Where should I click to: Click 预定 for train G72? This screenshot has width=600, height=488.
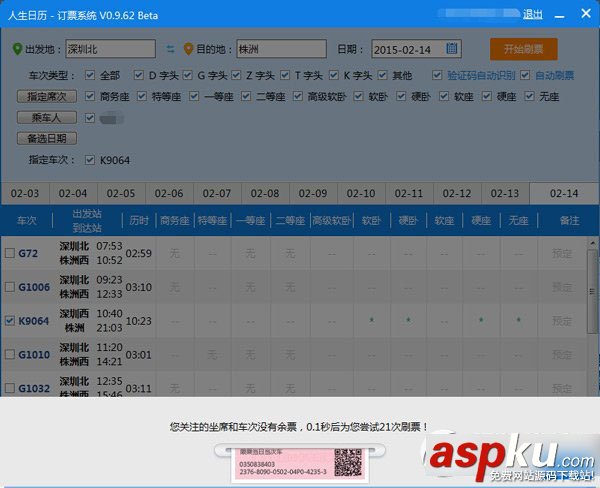562,253
